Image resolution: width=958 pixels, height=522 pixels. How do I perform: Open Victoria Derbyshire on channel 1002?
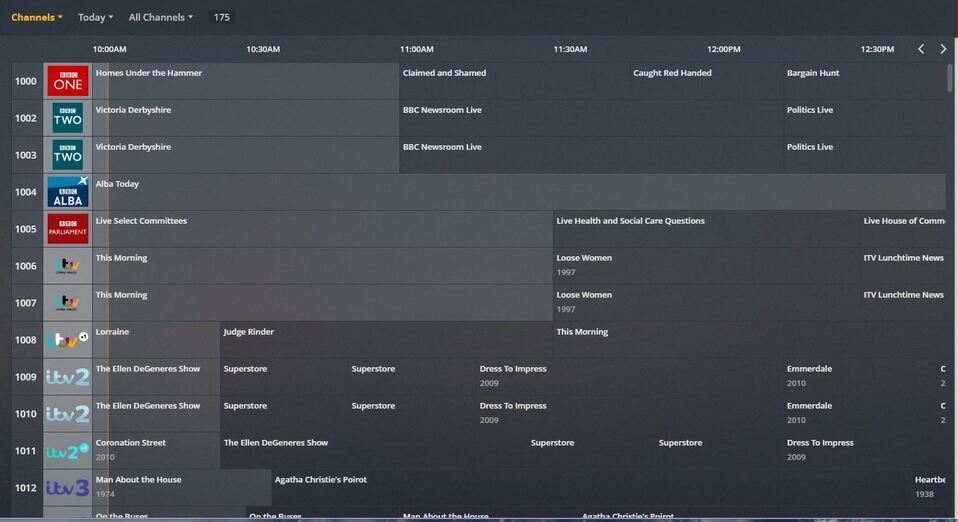246,118
